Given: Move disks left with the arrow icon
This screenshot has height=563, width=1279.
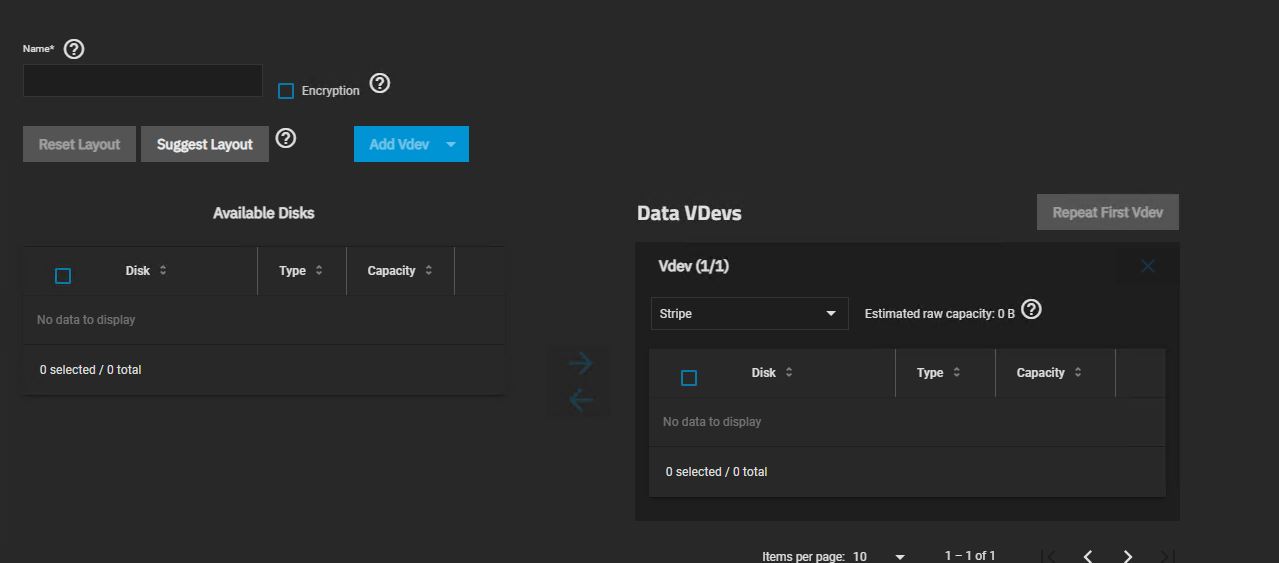Looking at the screenshot, I should pos(581,401).
